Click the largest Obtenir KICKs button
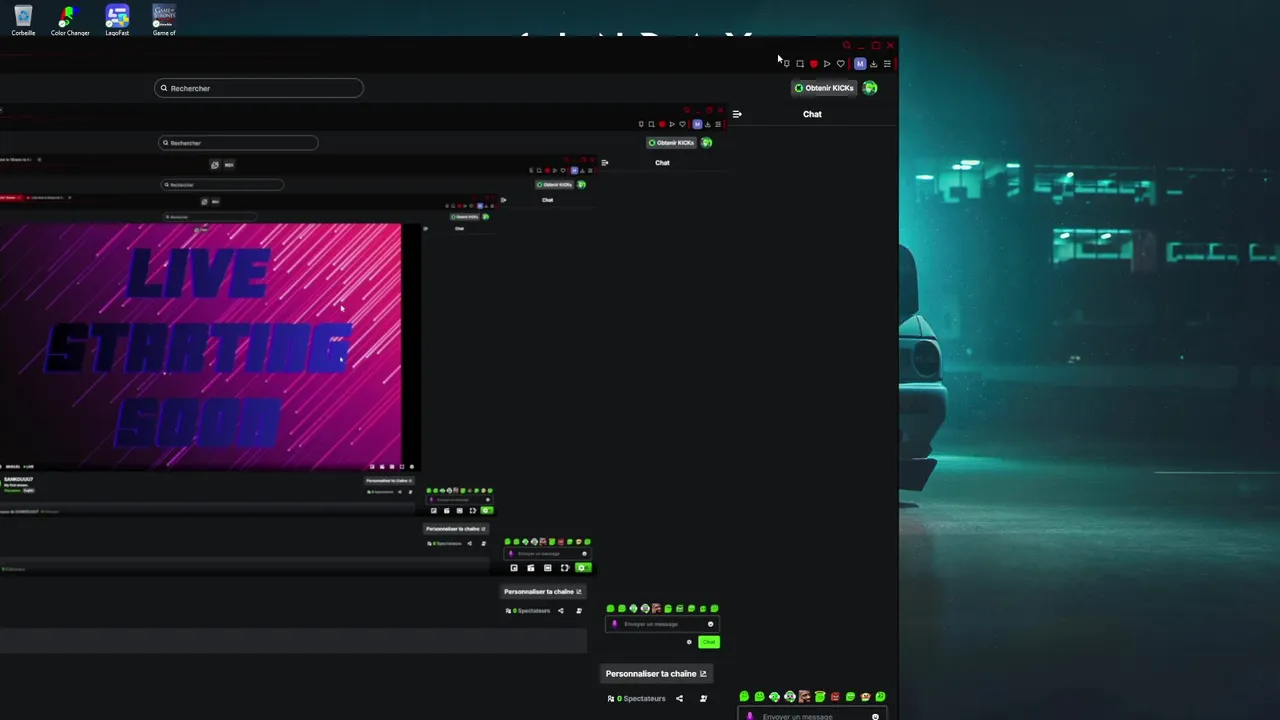The image size is (1280, 720). click(x=825, y=88)
